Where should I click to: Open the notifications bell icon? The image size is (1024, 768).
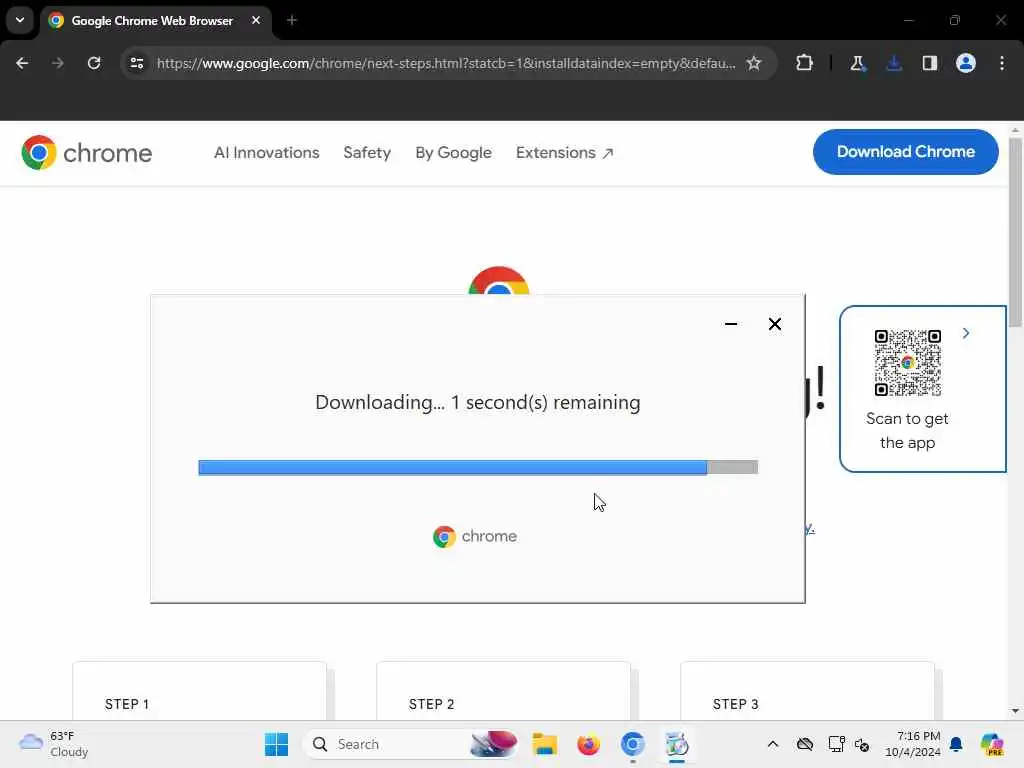(x=956, y=744)
